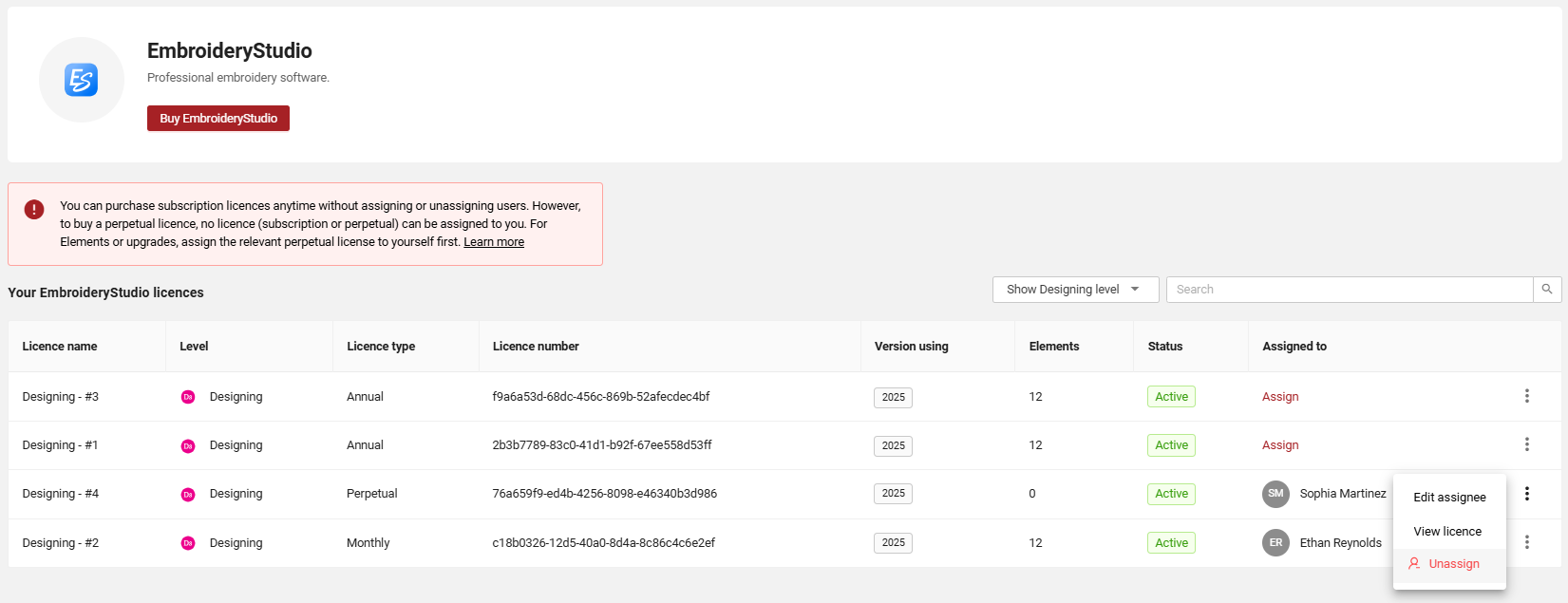Screen dimensions: 1568x603
Task: Click the Designing level icon in #2 row
Action: (188, 543)
